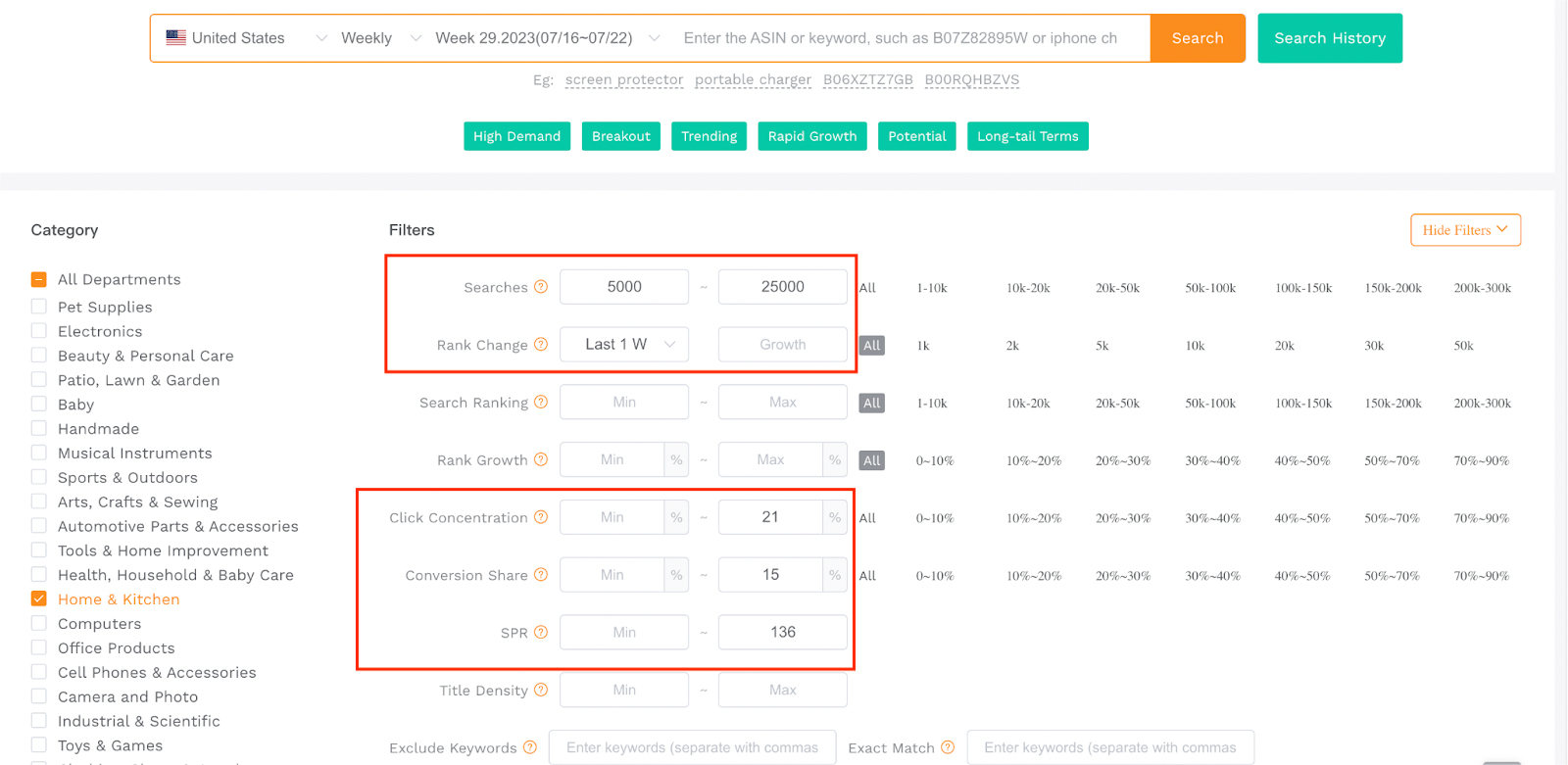The width and height of the screenshot is (1568, 765).
Task: Open the Exclude Keywords help icon
Action: point(530,747)
